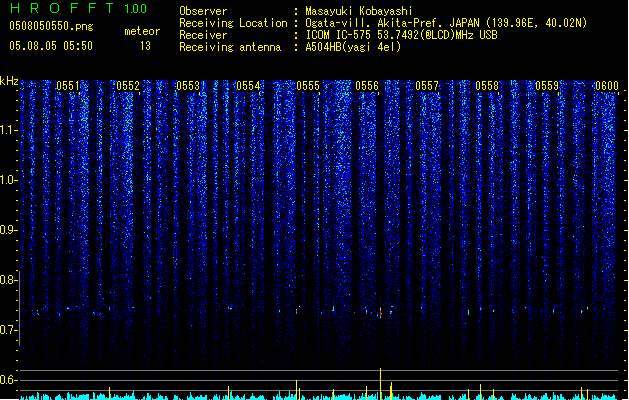Click the kHz axis unit label
The height and width of the screenshot is (400, 629).
tap(9, 81)
